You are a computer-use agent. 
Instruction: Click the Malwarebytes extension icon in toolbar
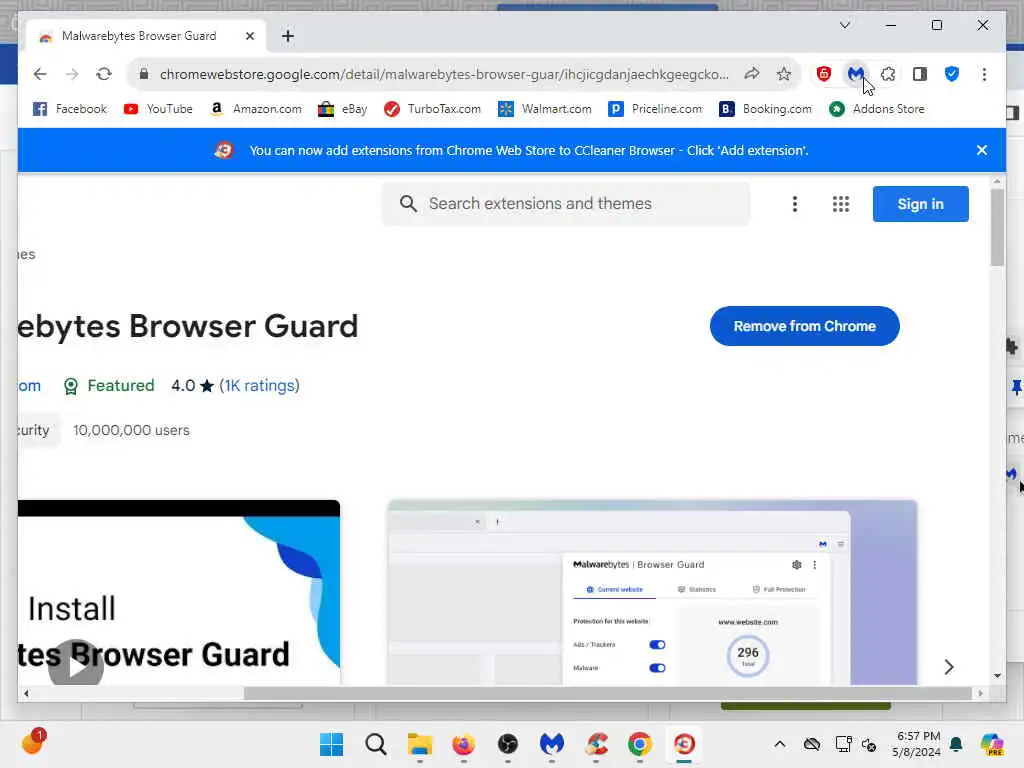click(x=856, y=74)
